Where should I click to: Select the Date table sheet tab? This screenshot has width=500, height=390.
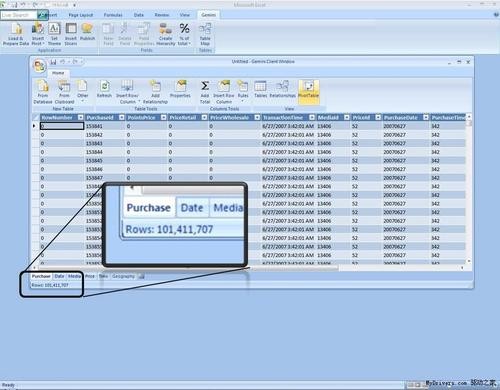click(59, 276)
